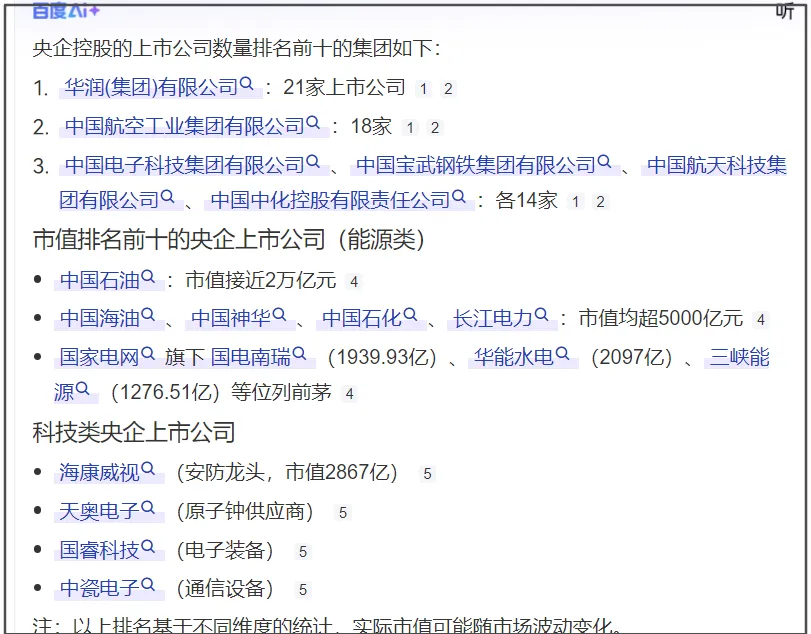Image resolution: width=811 pixels, height=634 pixels.
Task: Click the value (1939.93亿)
Action: pyautogui.click(x=382, y=357)
